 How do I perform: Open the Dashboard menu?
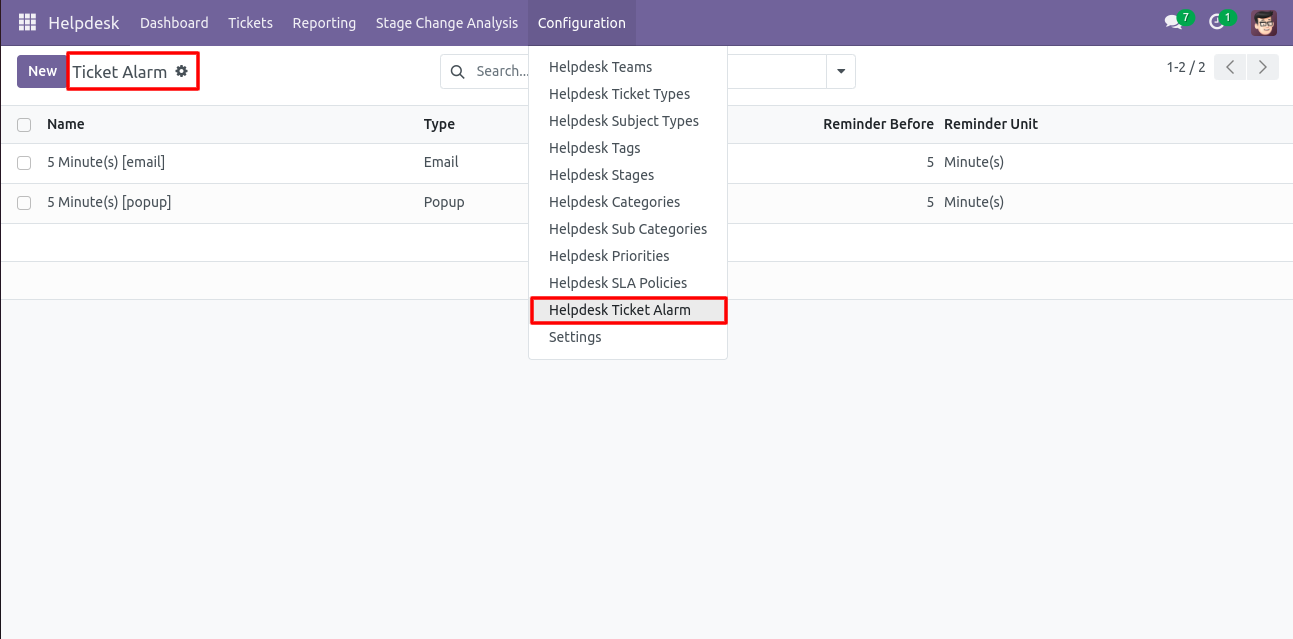point(174,22)
